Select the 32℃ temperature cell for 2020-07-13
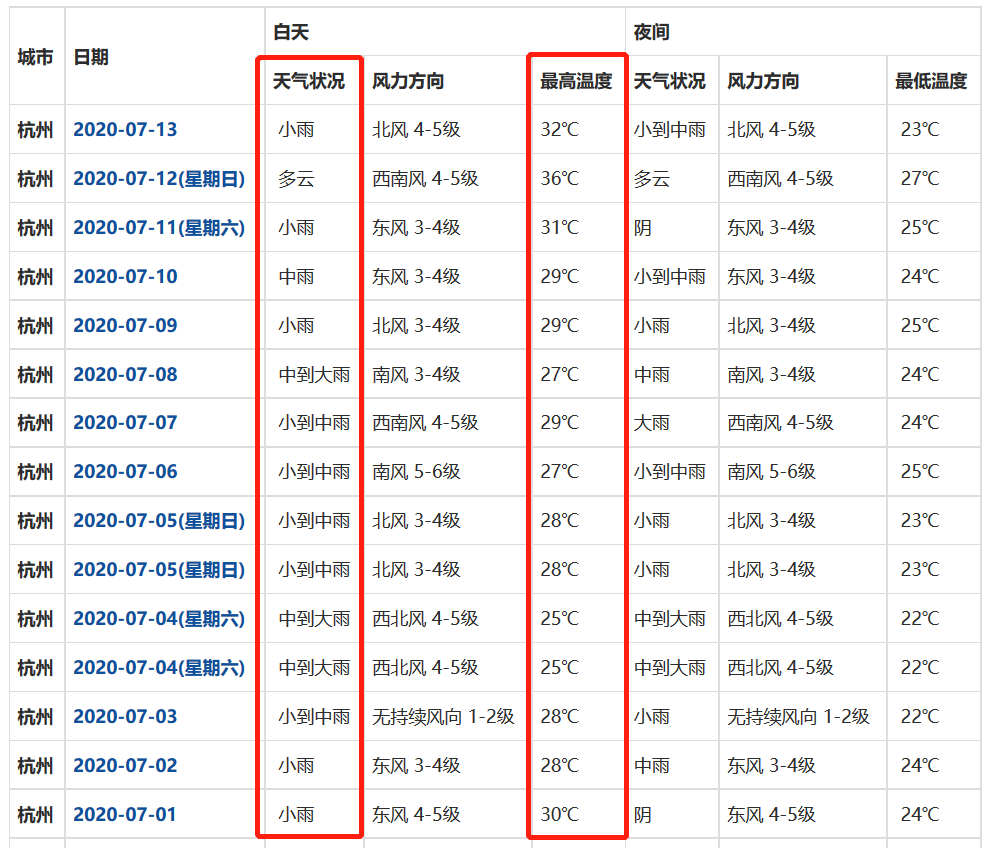The image size is (990, 848). [x=559, y=130]
